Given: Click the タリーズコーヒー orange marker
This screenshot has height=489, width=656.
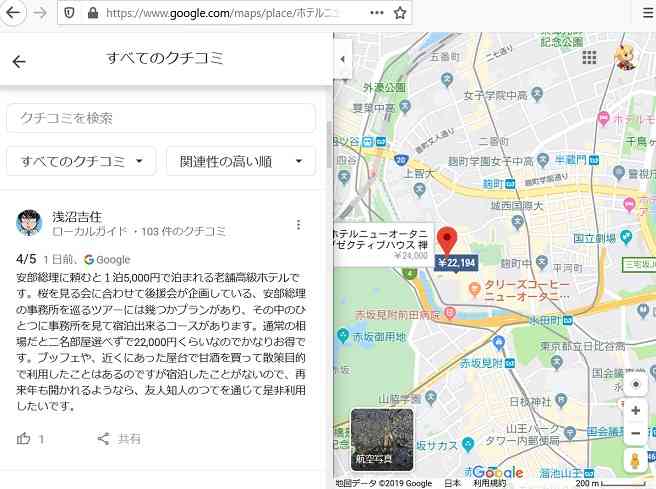Looking at the screenshot, I should click(474, 289).
